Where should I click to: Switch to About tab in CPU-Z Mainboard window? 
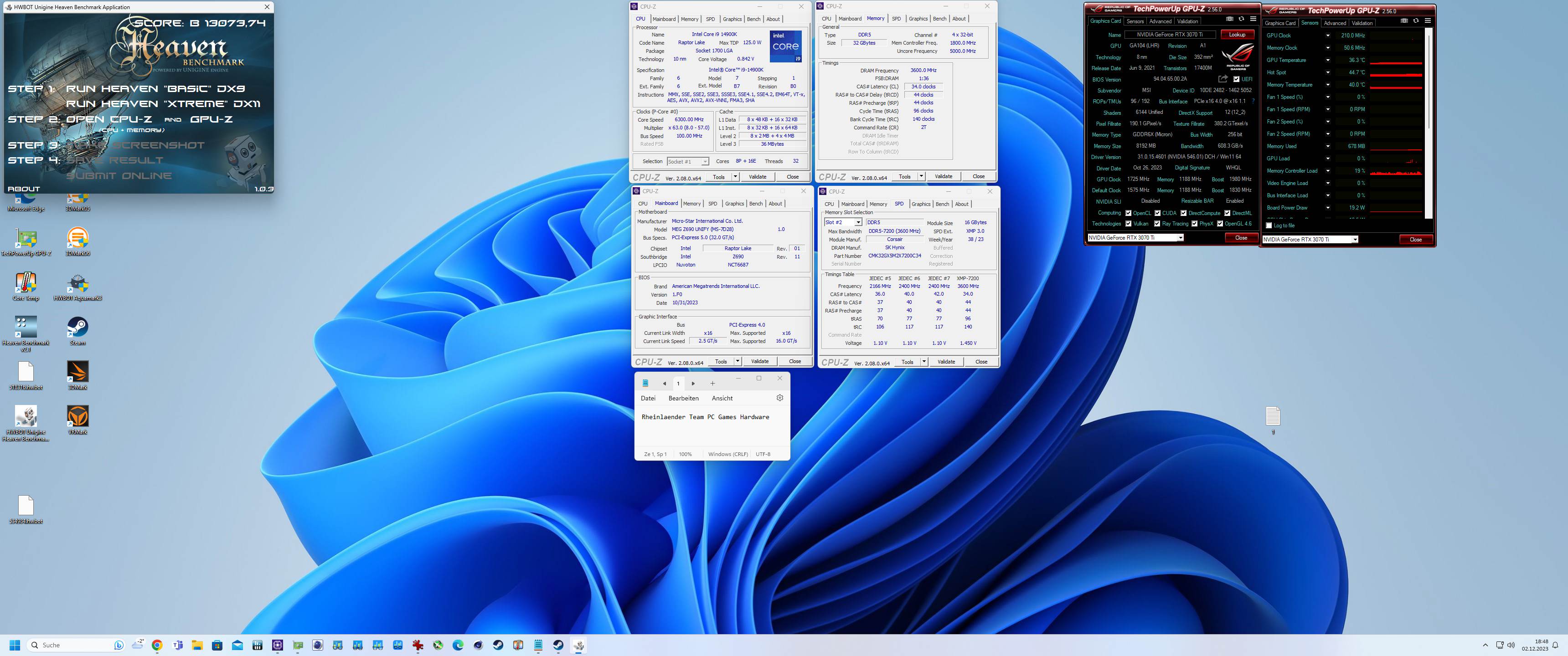775,204
